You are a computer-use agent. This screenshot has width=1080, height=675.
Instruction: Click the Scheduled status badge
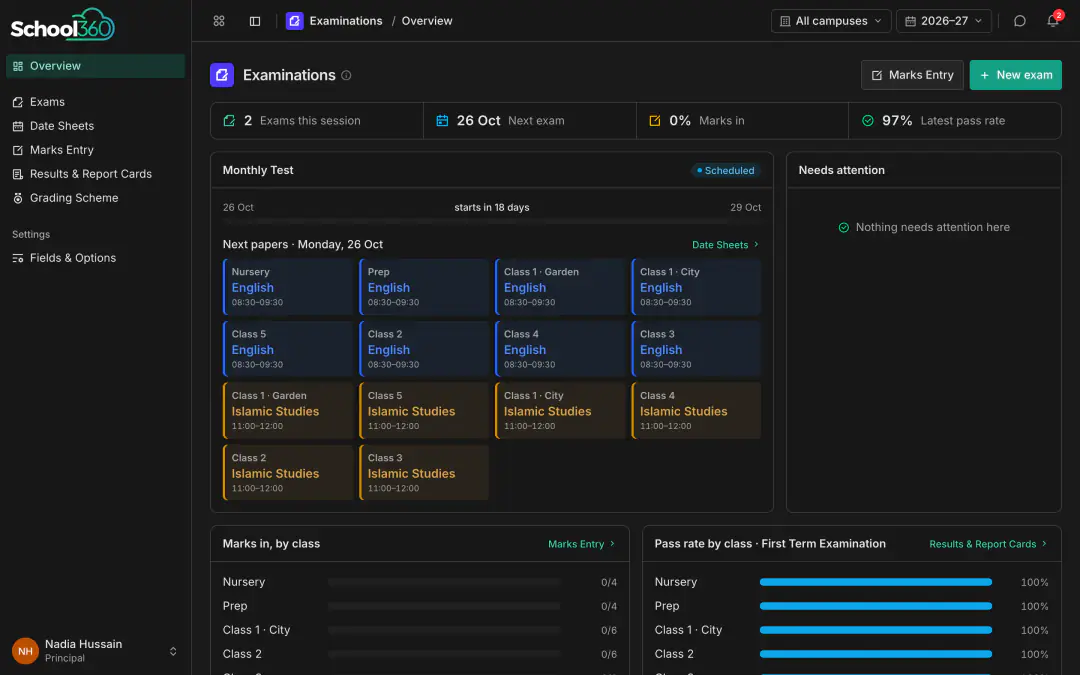tap(726, 171)
